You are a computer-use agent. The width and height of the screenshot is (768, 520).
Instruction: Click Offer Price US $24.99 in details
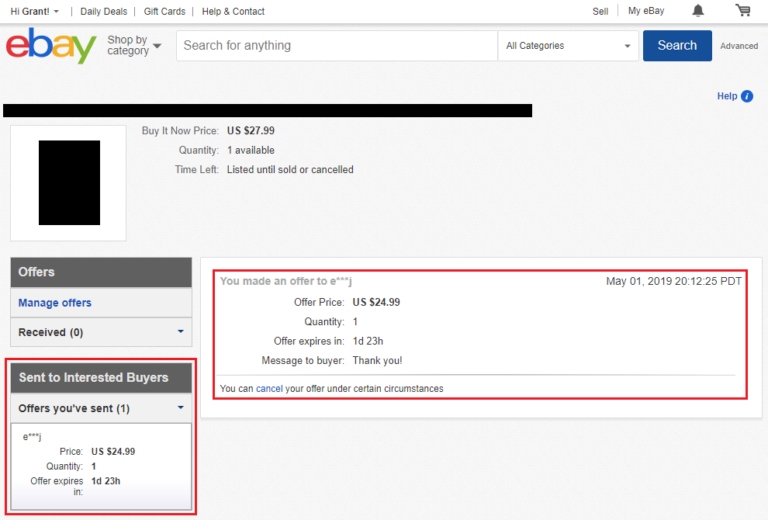click(376, 302)
